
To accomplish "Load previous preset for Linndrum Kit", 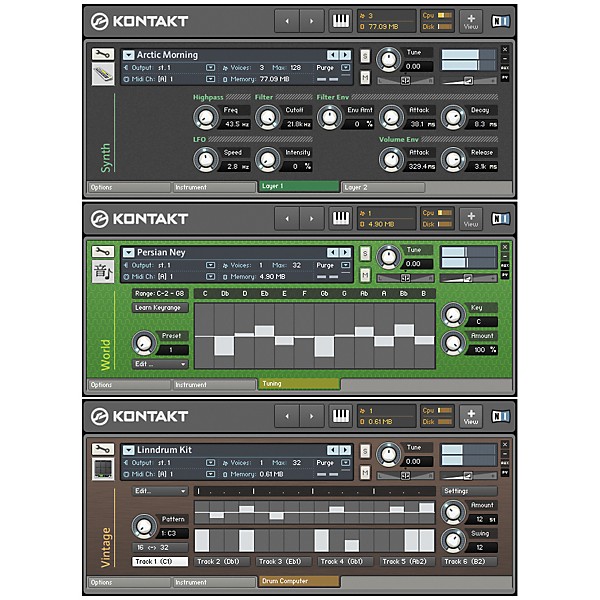I will click(333, 450).
